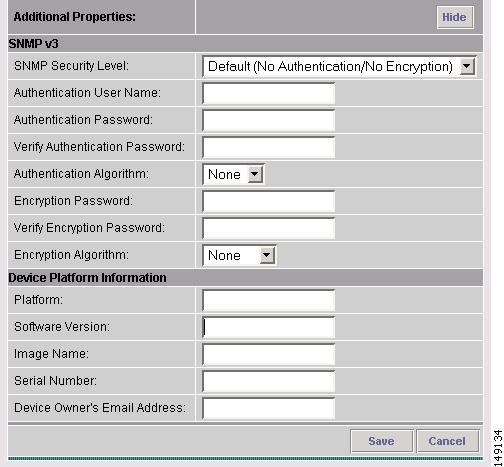Viewport: 504px width, 467px height.
Task: Focus the Authentication Password field
Action: [x=269, y=120]
